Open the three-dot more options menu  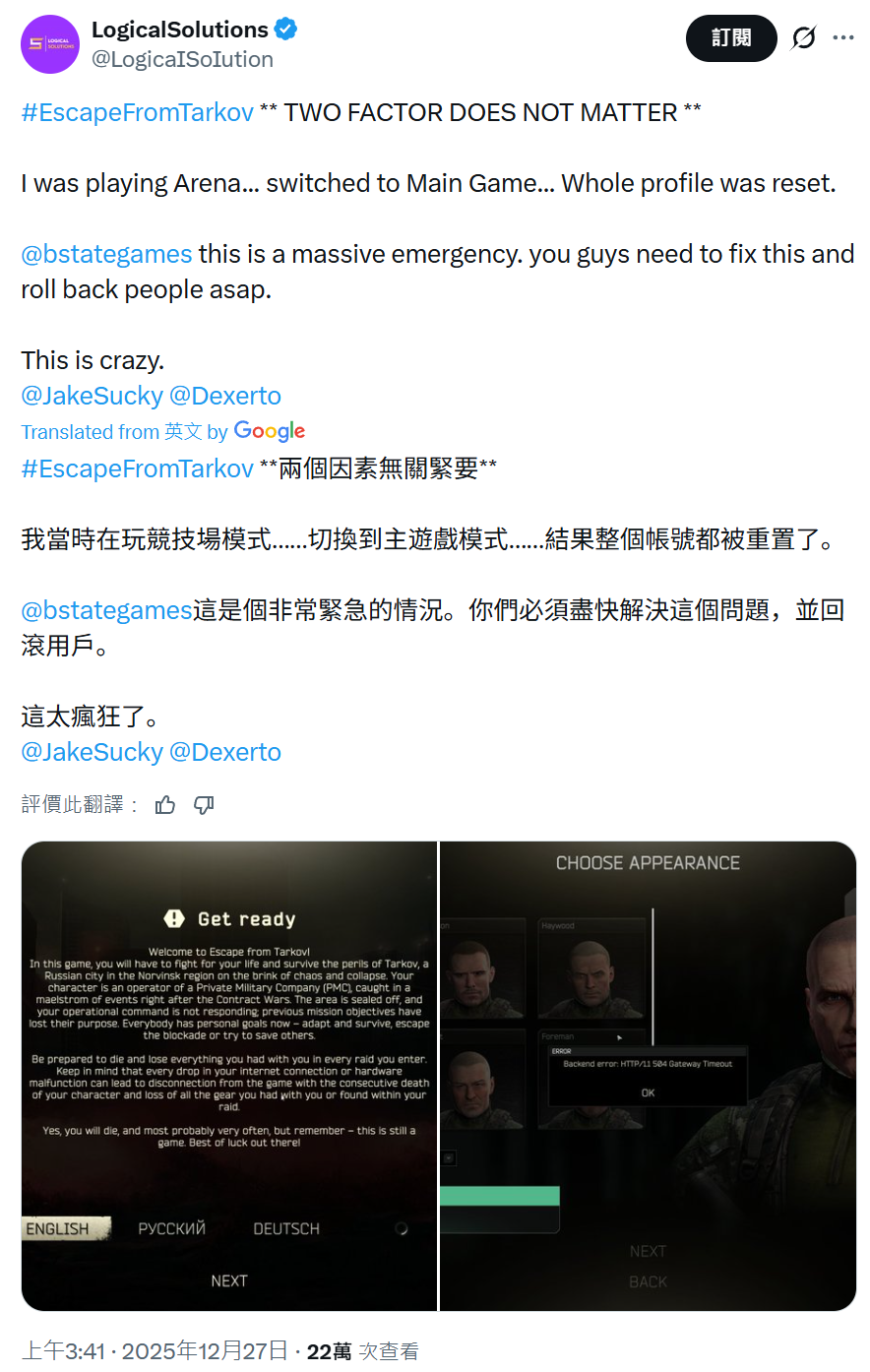[x=843, y=38]
